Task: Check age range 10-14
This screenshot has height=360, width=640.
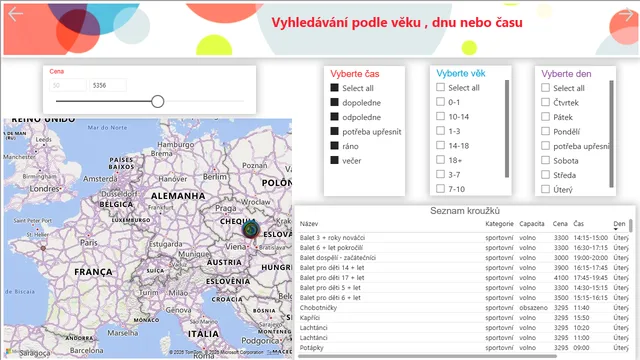Action: pos(440,116)
